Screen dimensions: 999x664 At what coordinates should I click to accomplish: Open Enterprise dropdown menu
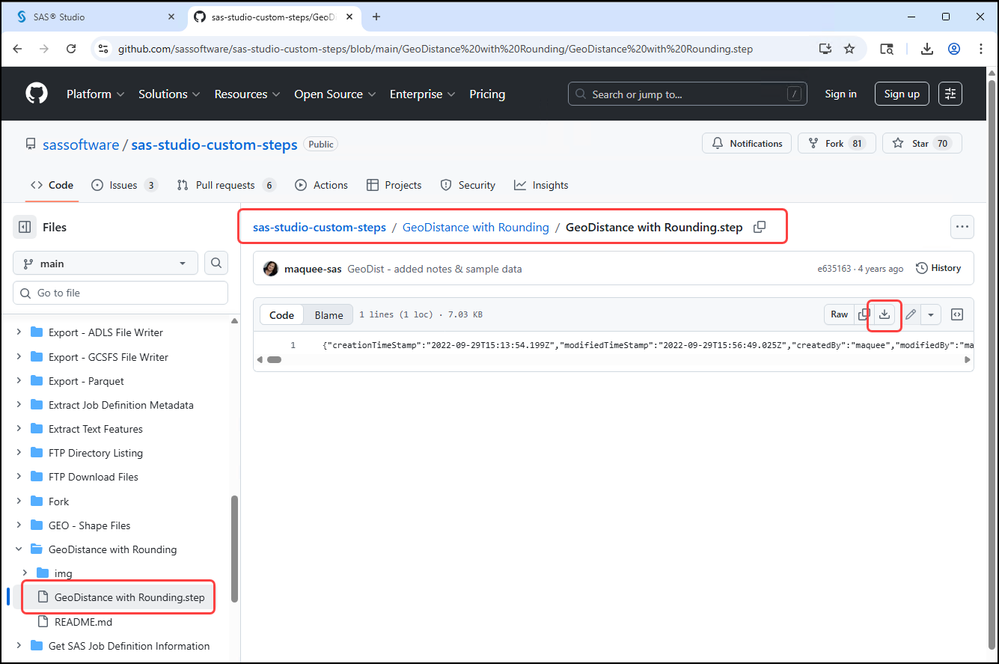(x=422, y=94)
